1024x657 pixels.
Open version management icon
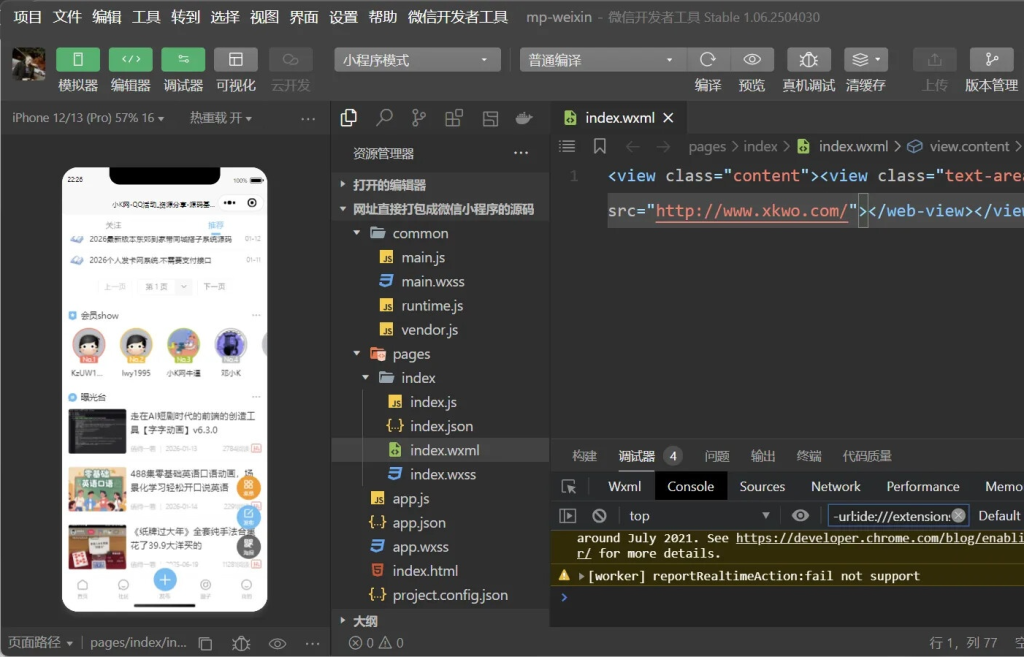coord(991,60)
